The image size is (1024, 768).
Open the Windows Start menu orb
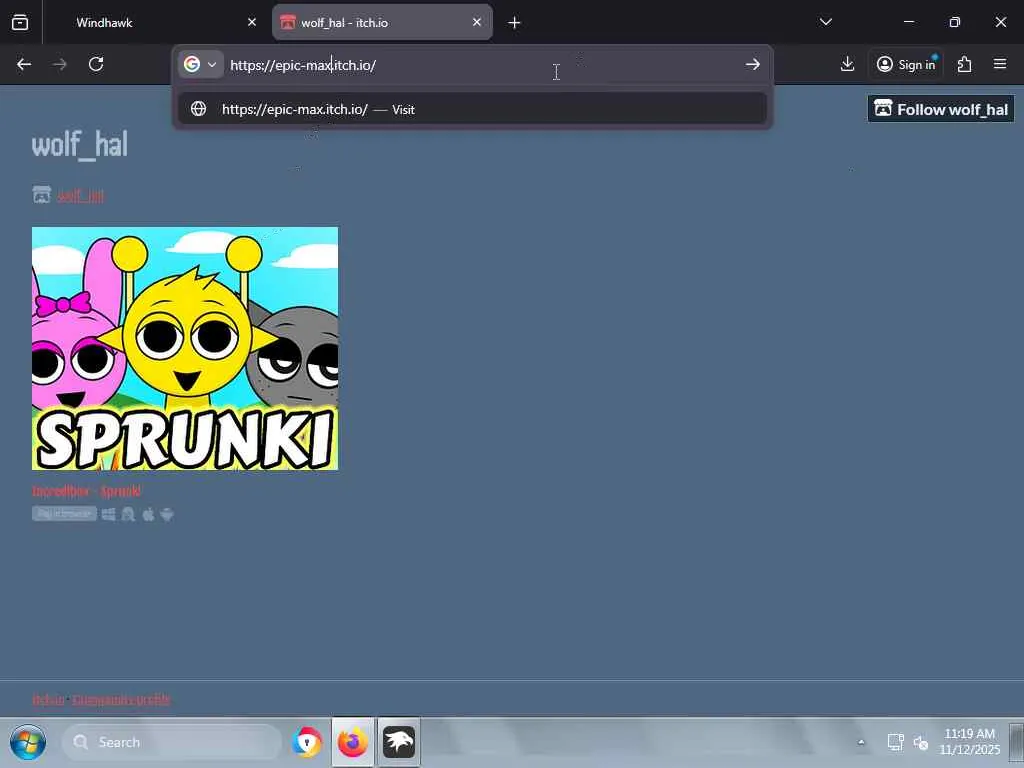coord(27,743)
